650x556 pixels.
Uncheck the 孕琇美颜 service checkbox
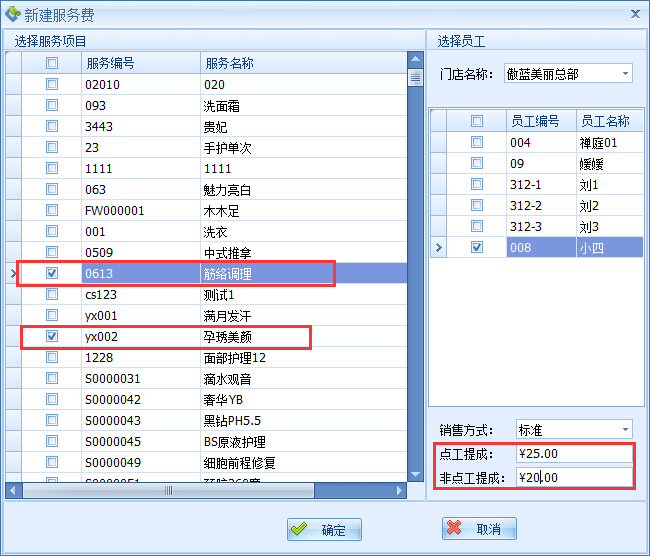52,337
